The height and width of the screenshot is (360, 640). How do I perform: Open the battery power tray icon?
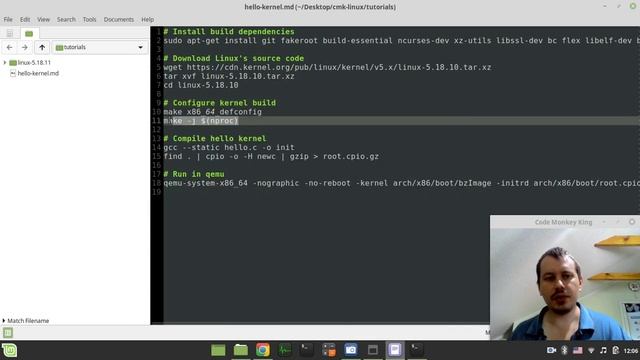click(x=616, y=350)
